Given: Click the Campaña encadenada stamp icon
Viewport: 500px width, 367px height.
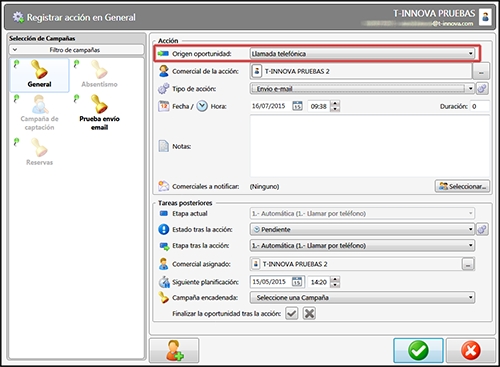Looking at the screenshot, I should 164,297.
